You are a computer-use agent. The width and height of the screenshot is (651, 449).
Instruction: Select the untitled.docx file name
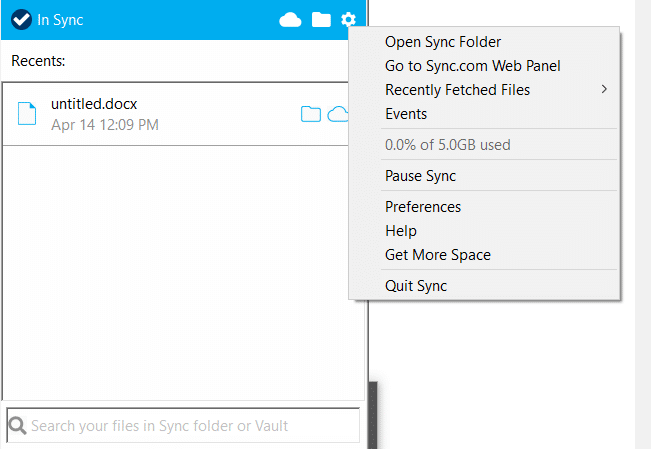[x=94, y=104]
